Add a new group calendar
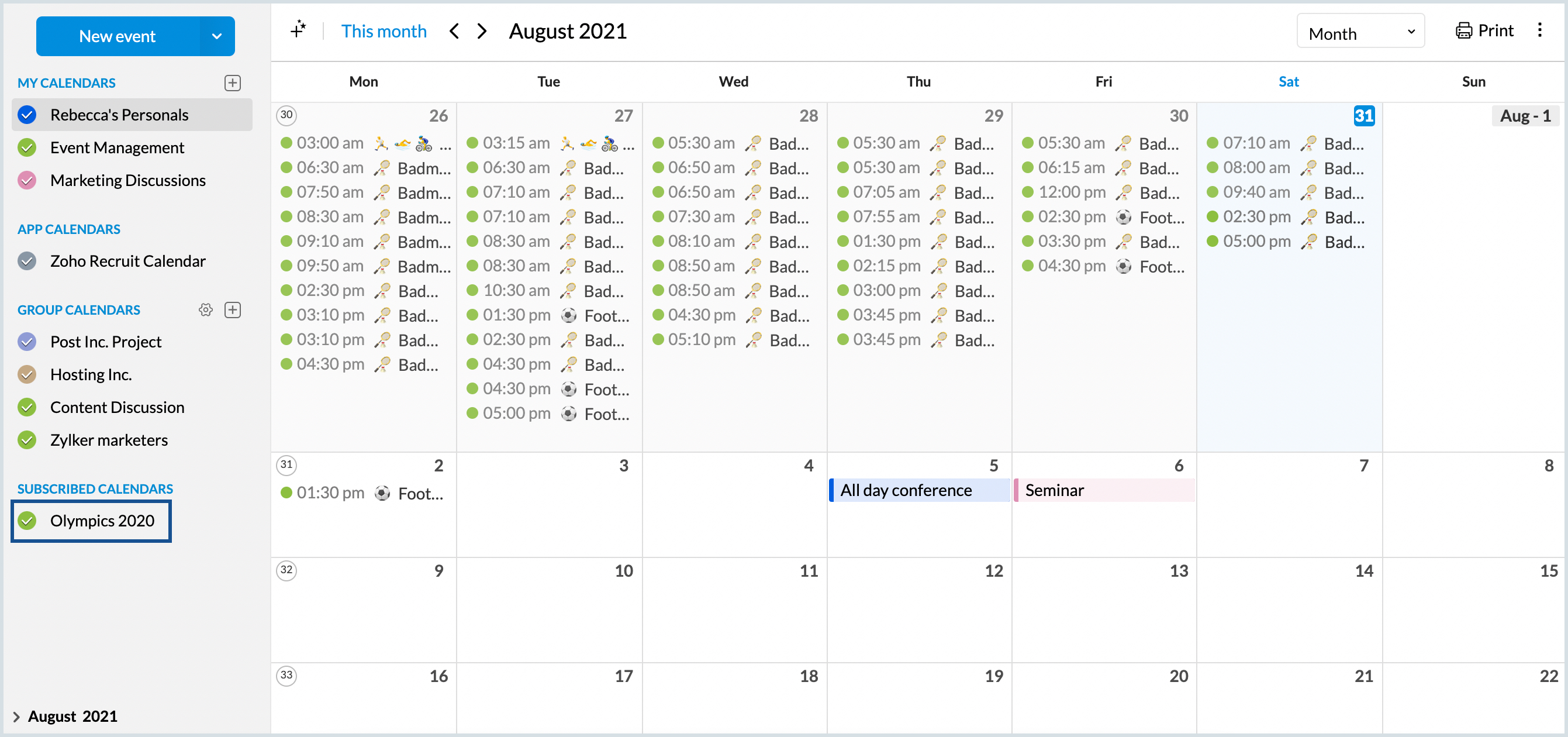The image size is (1568, 737). (233, 310)
